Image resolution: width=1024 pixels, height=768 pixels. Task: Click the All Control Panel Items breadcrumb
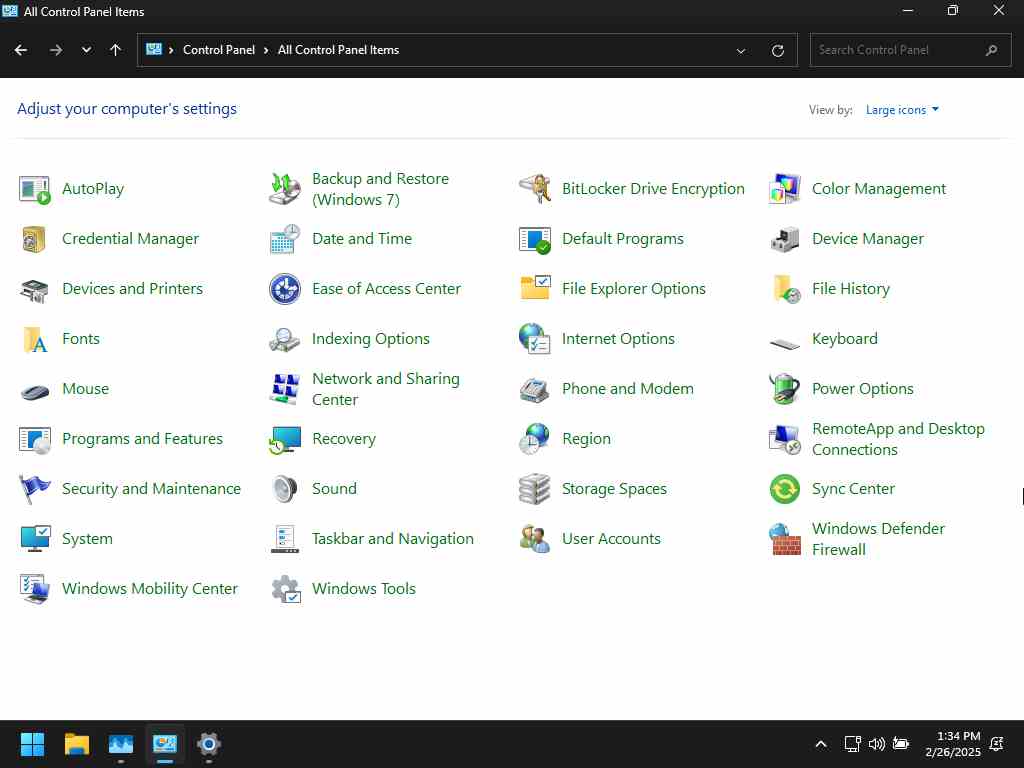point(338,50)
